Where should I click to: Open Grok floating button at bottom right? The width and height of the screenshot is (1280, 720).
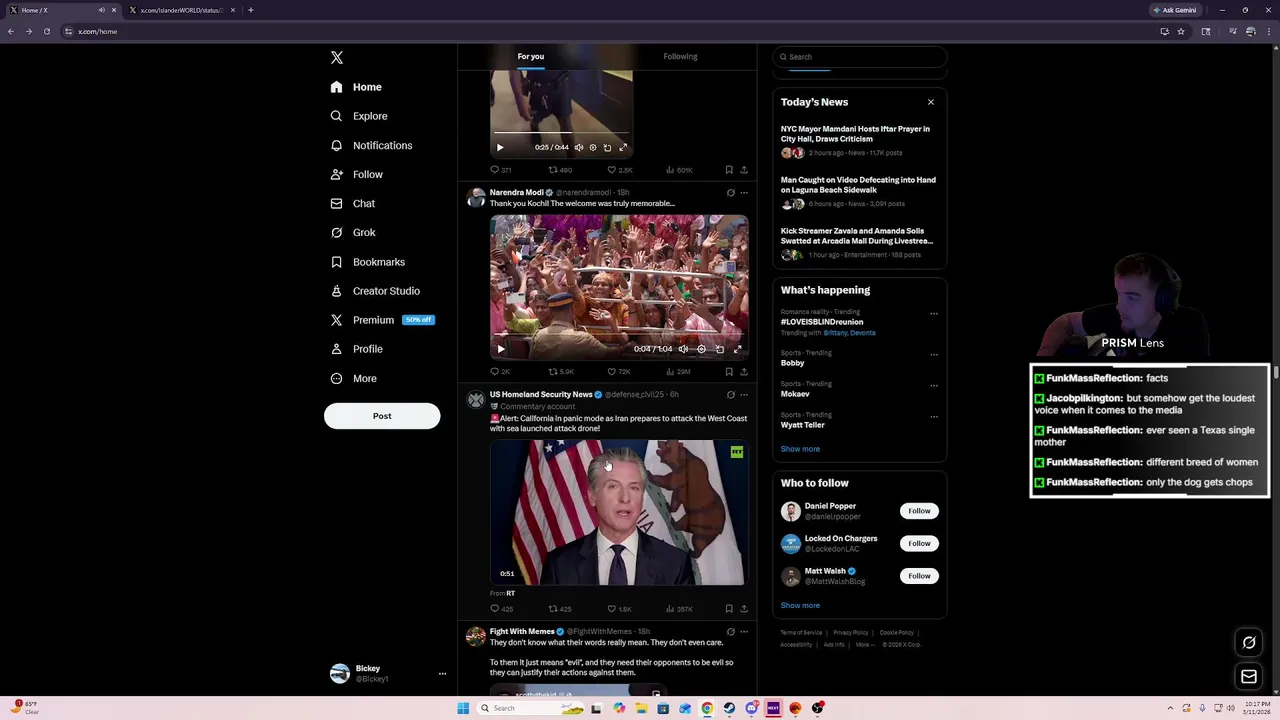(x=1249, y=643)
